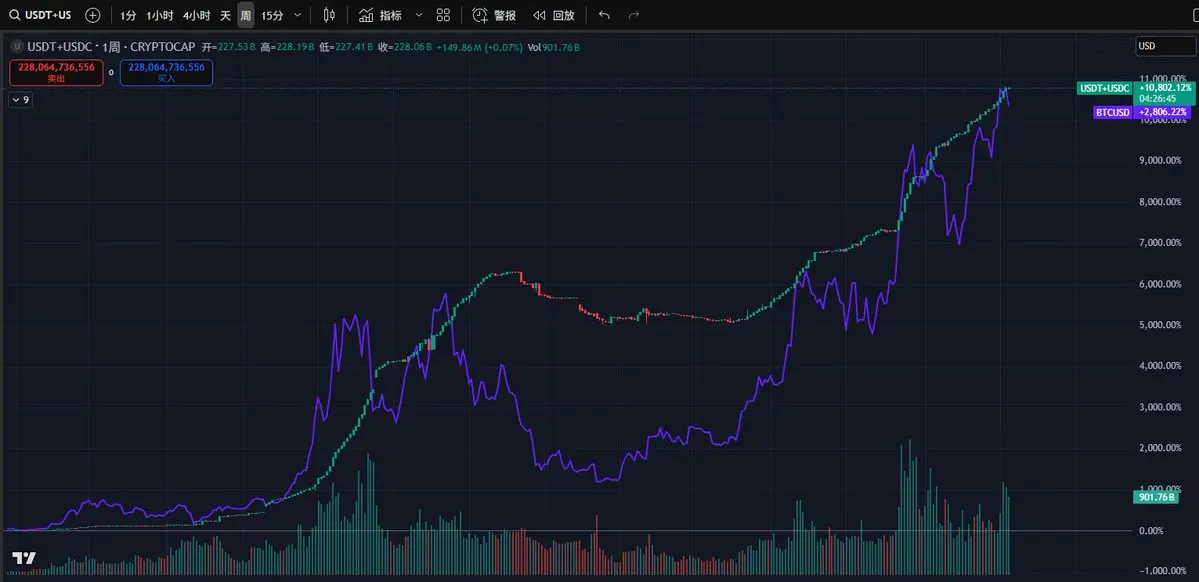Switch to the 天 daily timeframe
Viewport: 1199px width, 582px height.
point(226,15)
